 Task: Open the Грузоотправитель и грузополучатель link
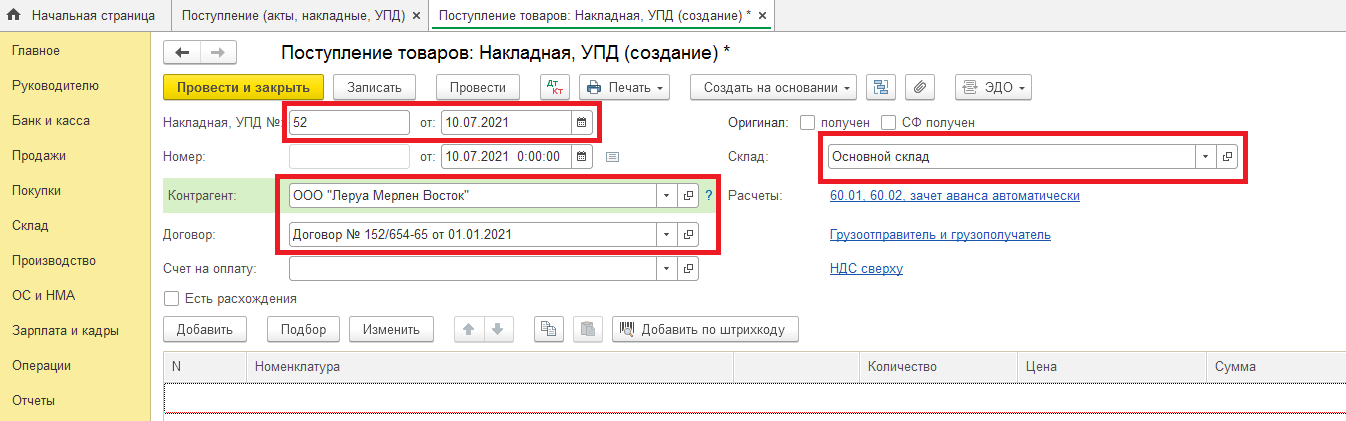[940, 235]
